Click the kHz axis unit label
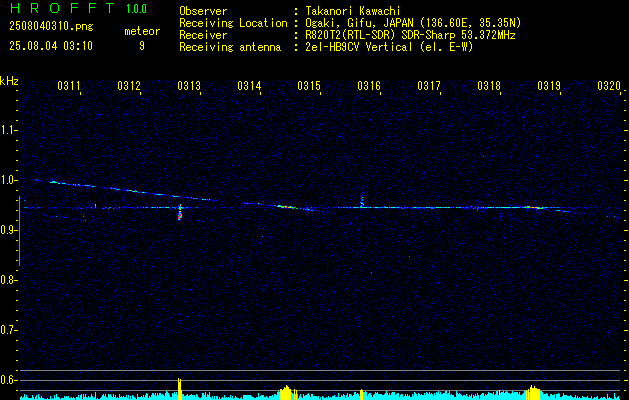This screenshot has width=629, height=400. [9, 81]
